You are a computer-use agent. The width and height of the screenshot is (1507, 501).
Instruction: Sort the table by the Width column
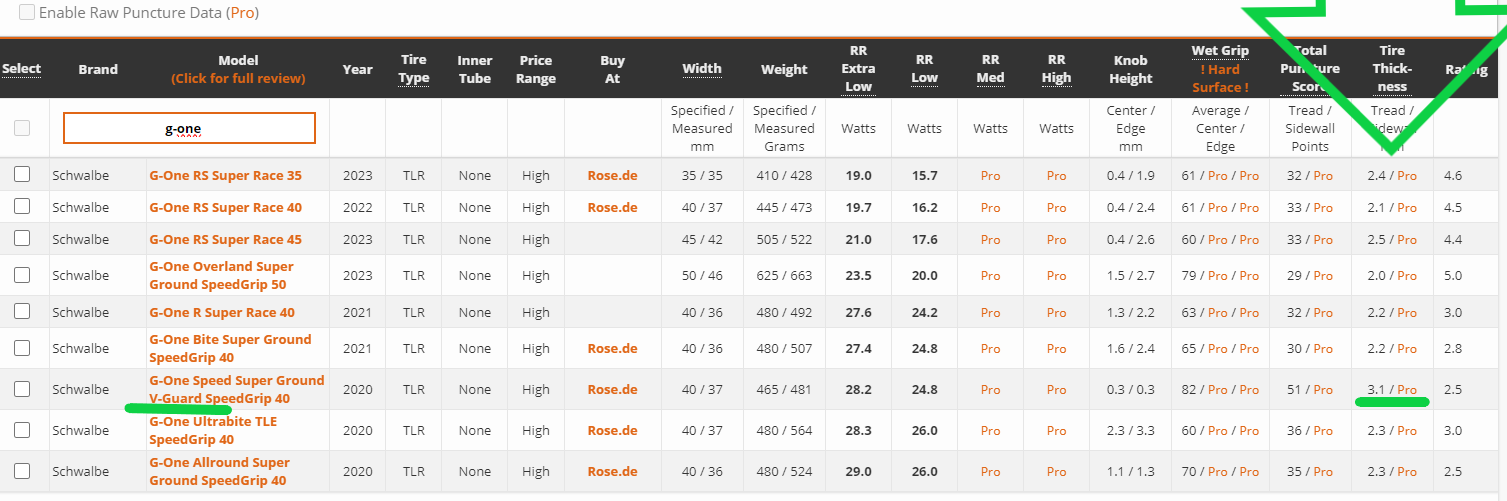tap(702, 69)
